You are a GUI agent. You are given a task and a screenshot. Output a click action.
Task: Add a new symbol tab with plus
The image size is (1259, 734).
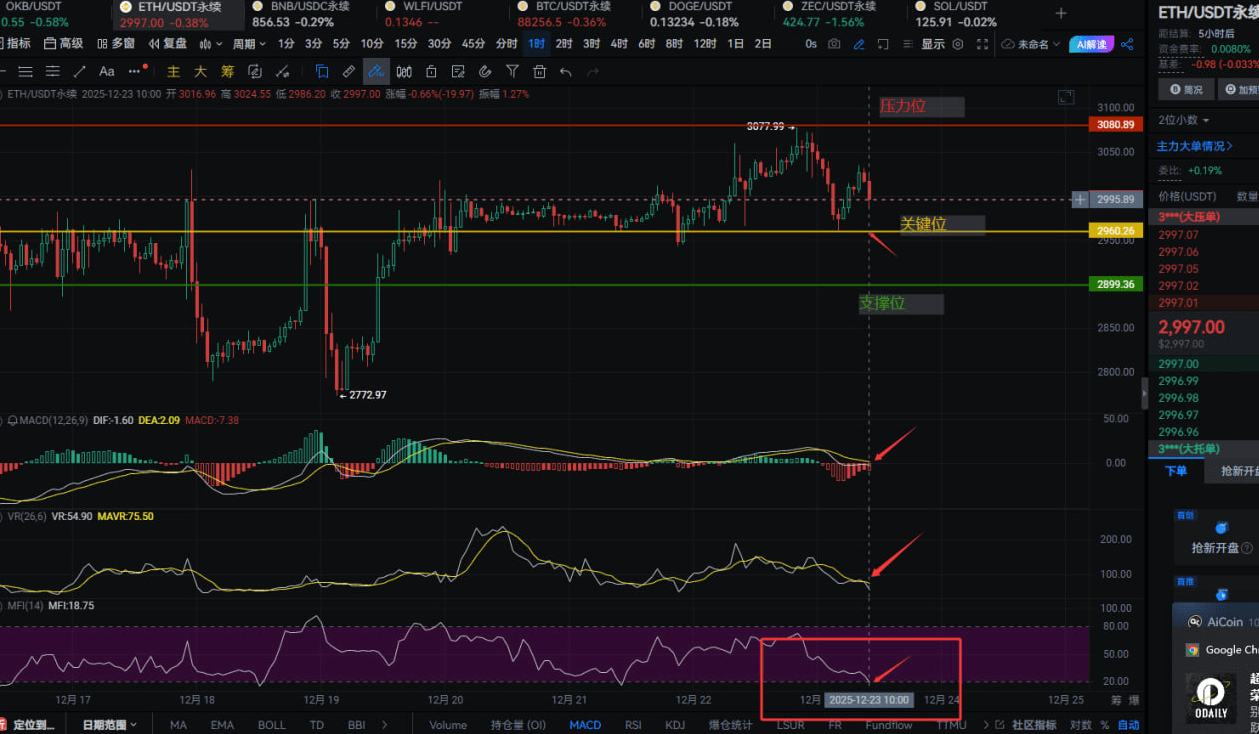1061,13
